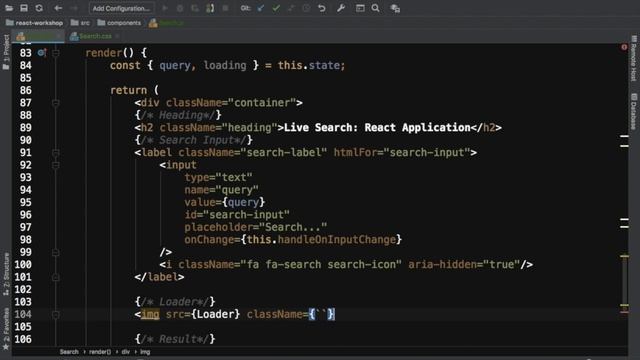The height and width of the screenshot is (360, 640).
Task: Click the Git Commit checkmark icon
Action: click(276, 8)
